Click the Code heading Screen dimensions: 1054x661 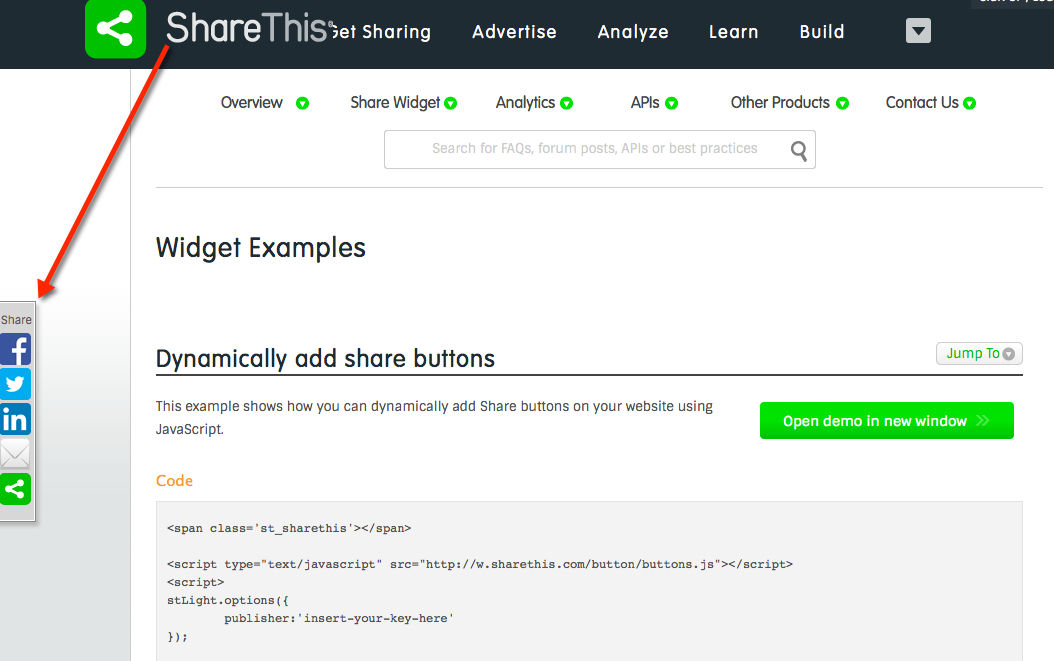174,481
